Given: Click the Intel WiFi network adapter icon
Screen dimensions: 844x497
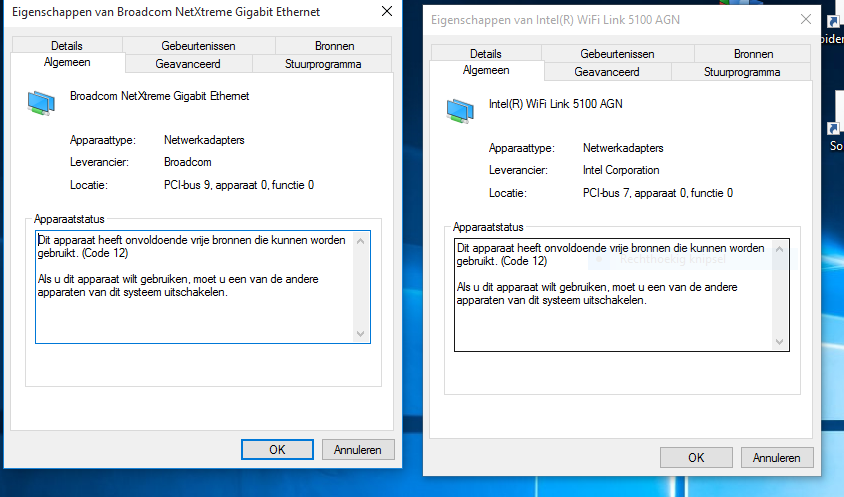Looking at the screenshot, I should coord(460,111).
